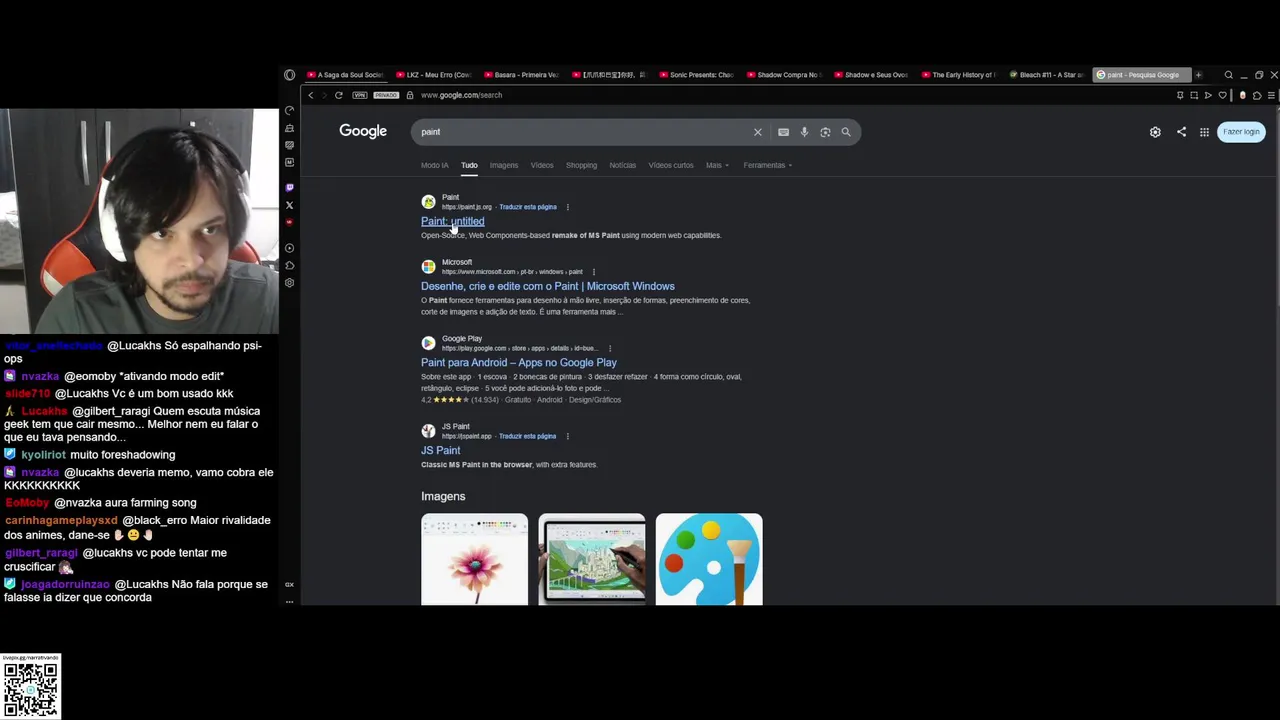The height and width of the screenshot is (720, 1280).
Task: Search by image with Google Lens
Action: 825,132
